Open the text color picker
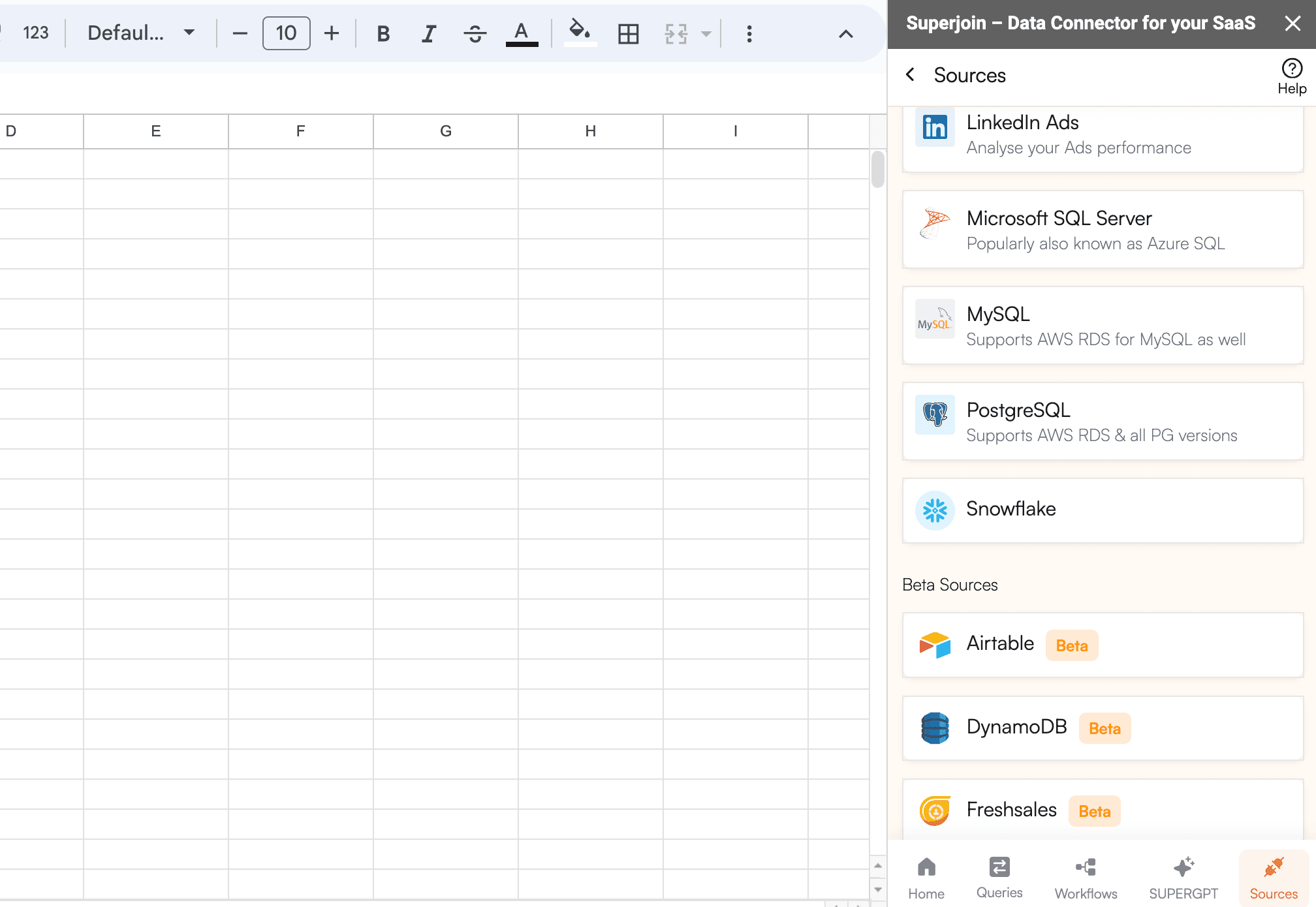 coord(522,33)
